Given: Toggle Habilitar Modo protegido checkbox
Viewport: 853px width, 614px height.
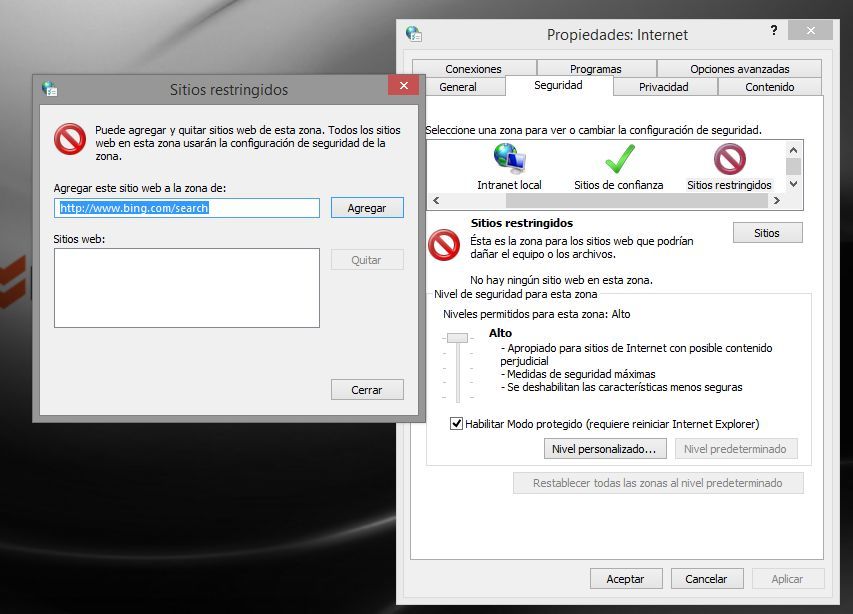Looking at the screenshot, I should point(456,424).
